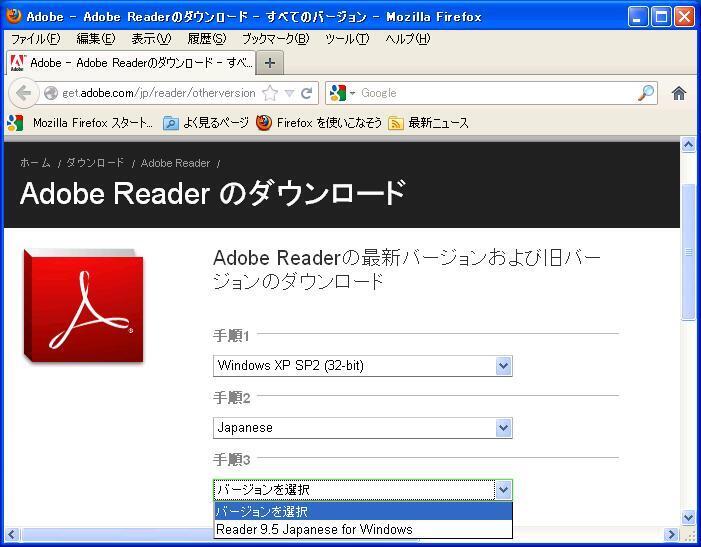Screen dimensions: 701x547
Task: Reload the page with the refresh icon
Action: [307, 93]
